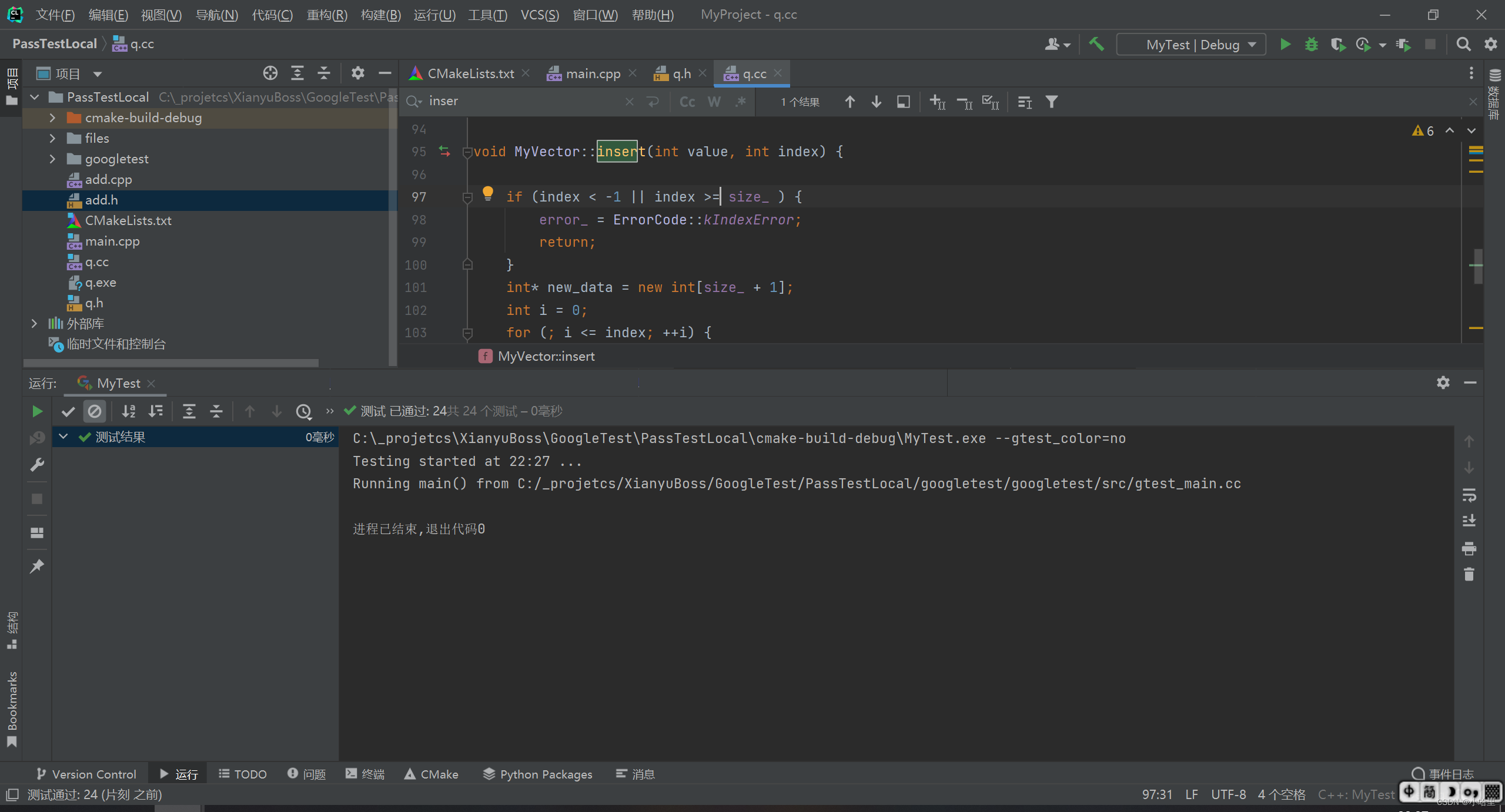Click the sort tests ascending icon
This screenshot has height=812, width=1505.
[128, 411]
